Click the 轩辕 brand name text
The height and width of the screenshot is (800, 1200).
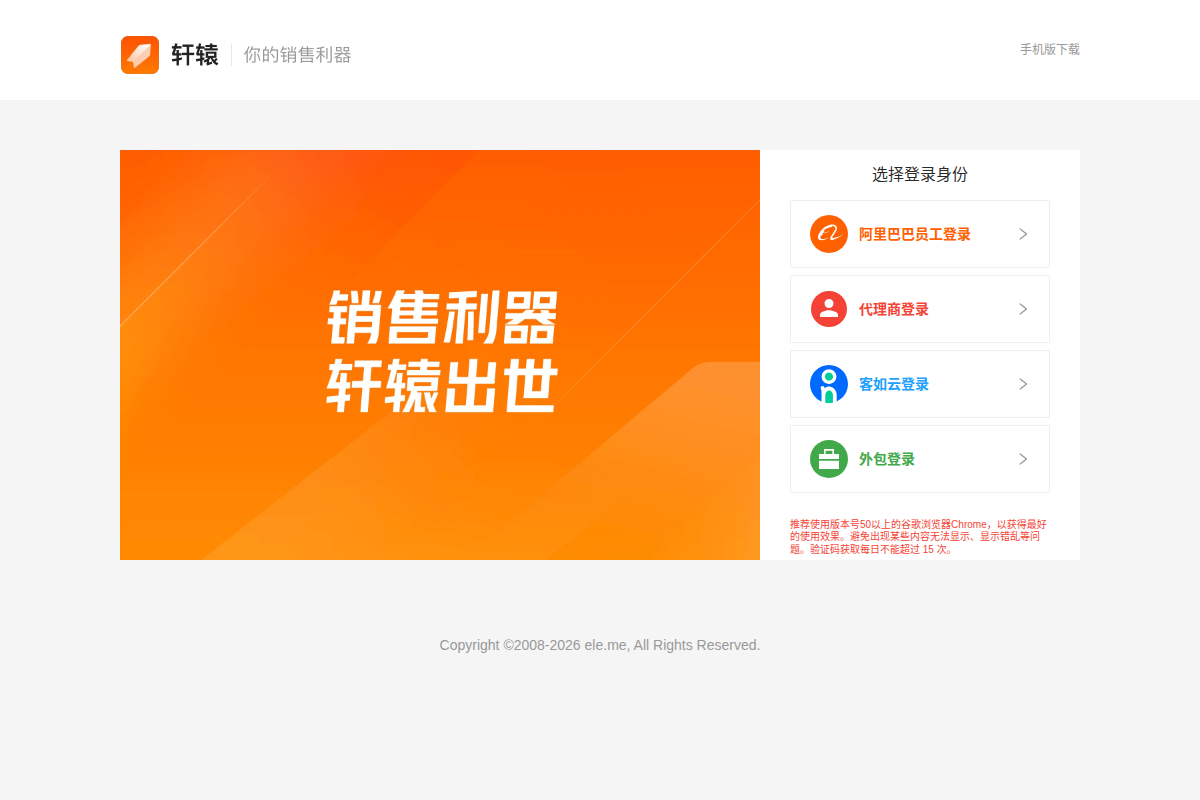[195, 55]
